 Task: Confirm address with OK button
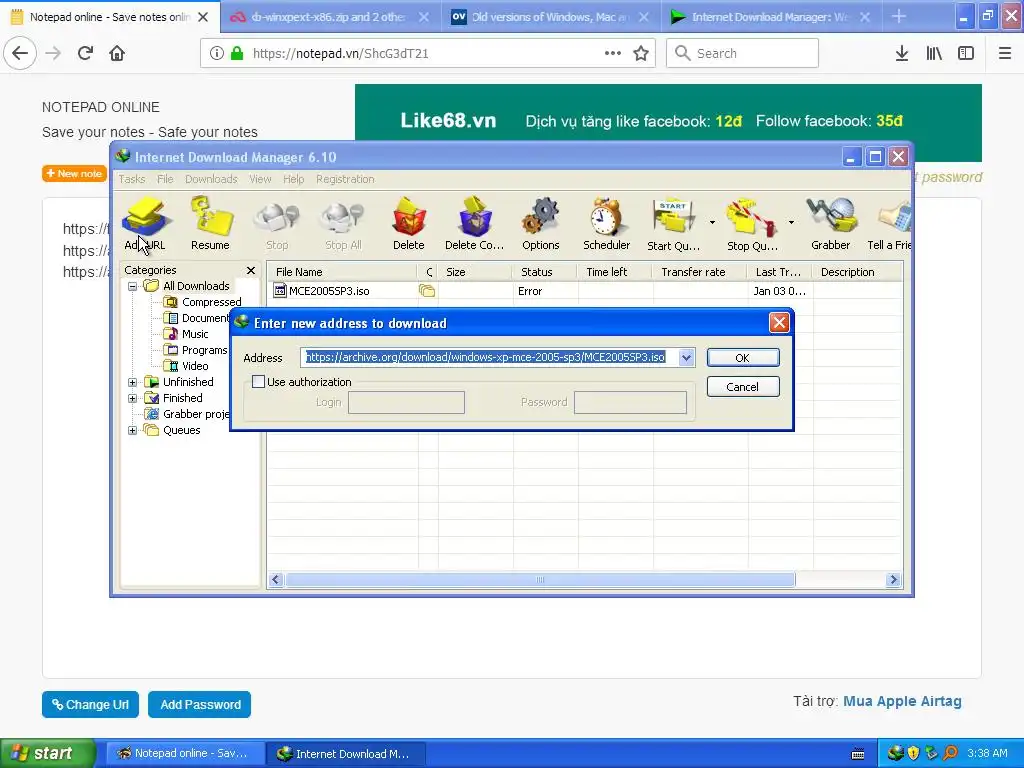tap(743, 358)
